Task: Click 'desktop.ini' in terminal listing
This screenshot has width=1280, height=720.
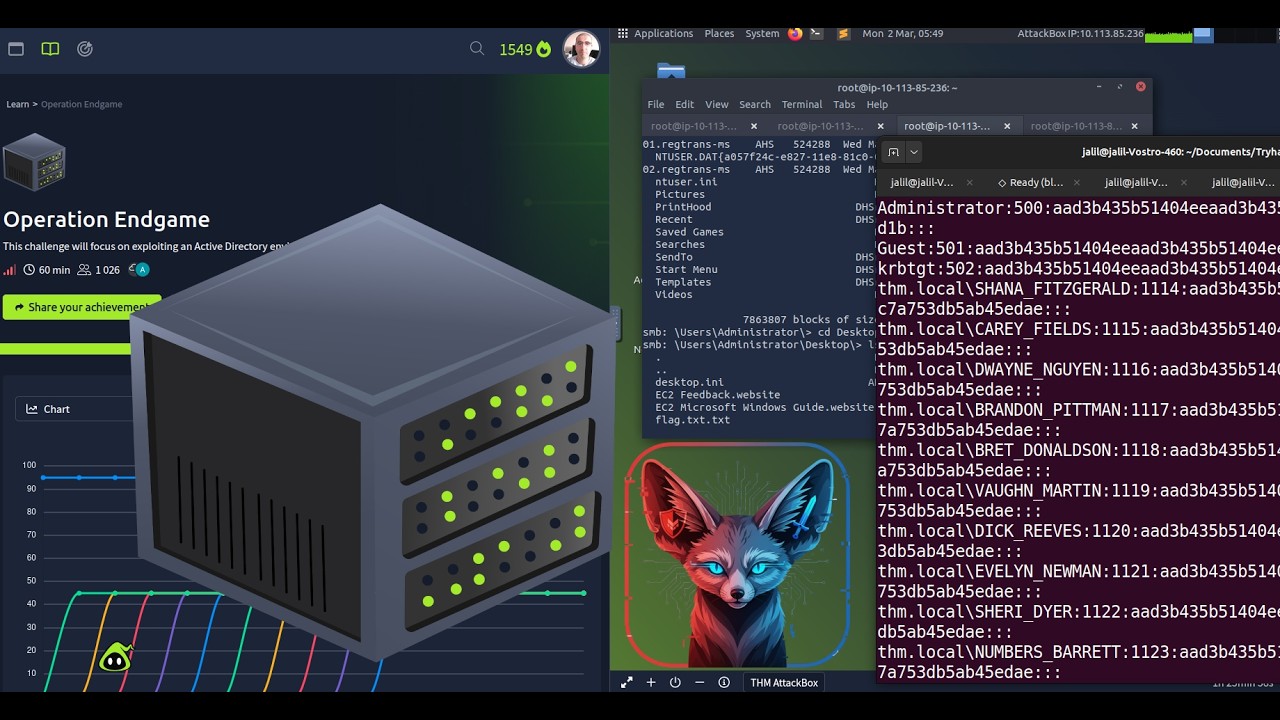Action: [x=689, y=382]
